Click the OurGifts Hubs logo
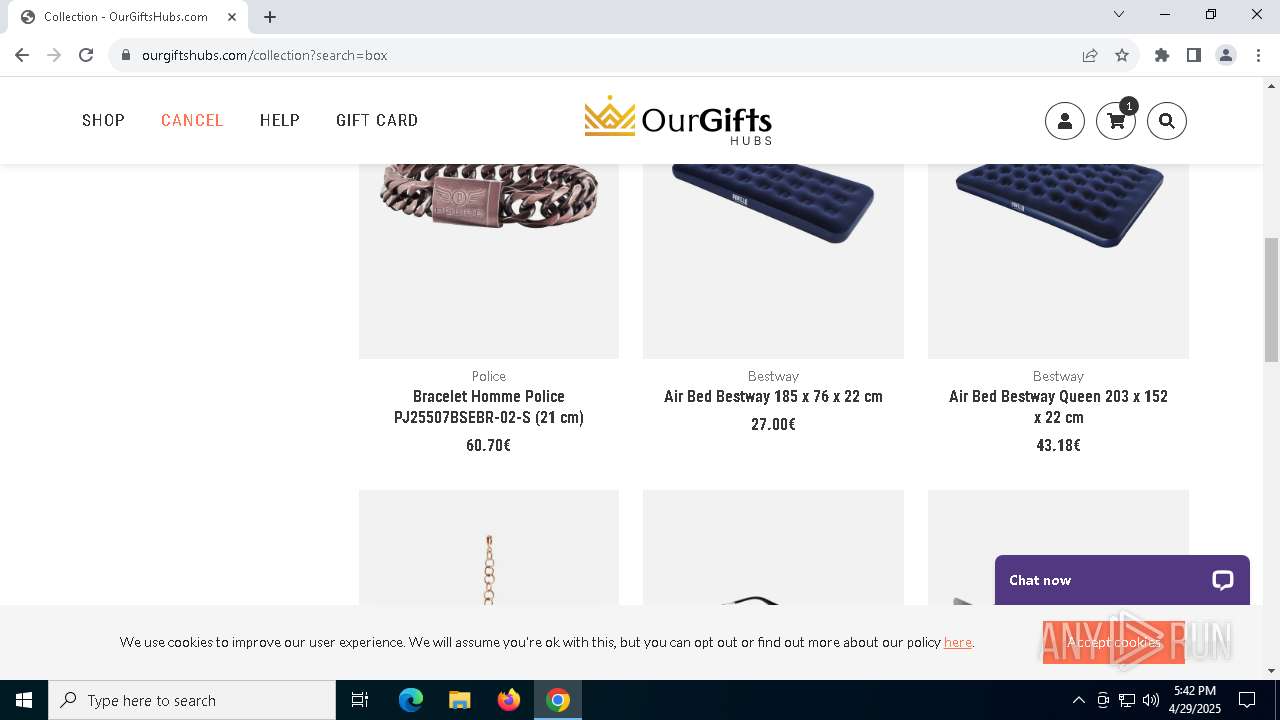 tap(678, 121)
